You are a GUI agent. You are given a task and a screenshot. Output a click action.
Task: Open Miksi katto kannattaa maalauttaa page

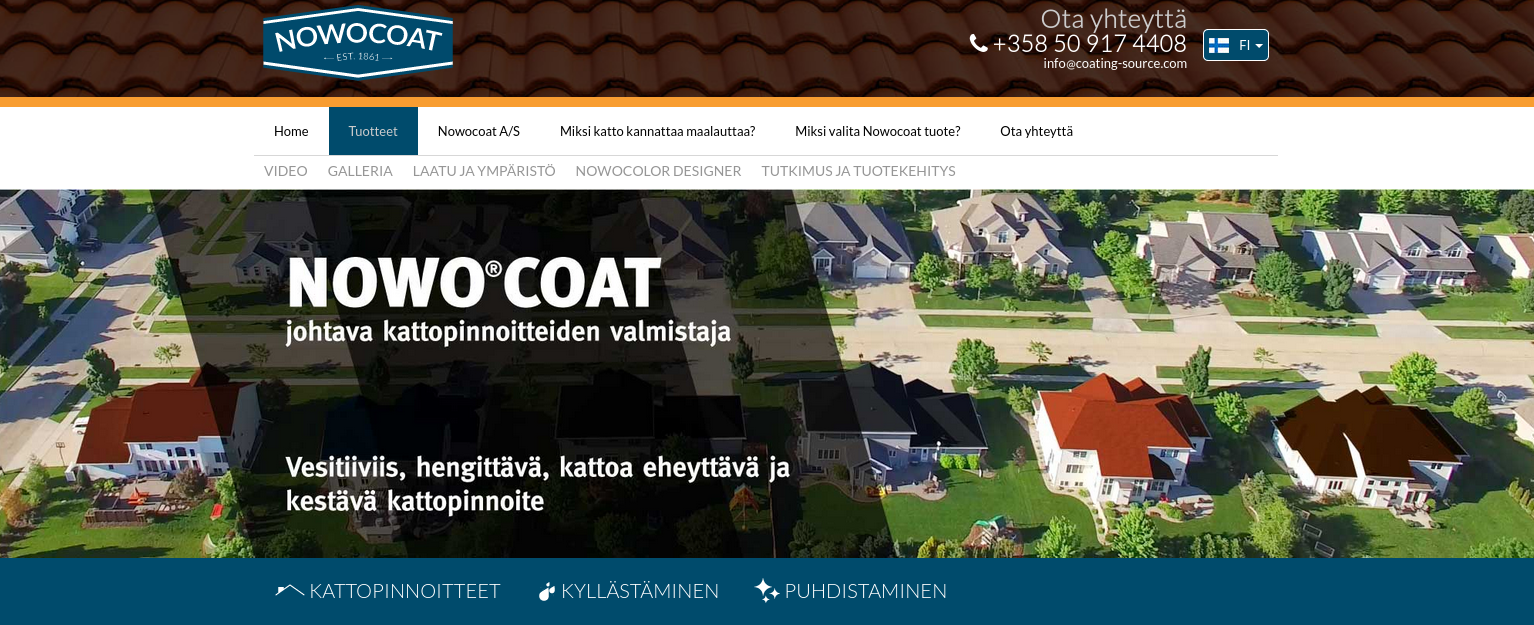(x=657, y=131)
